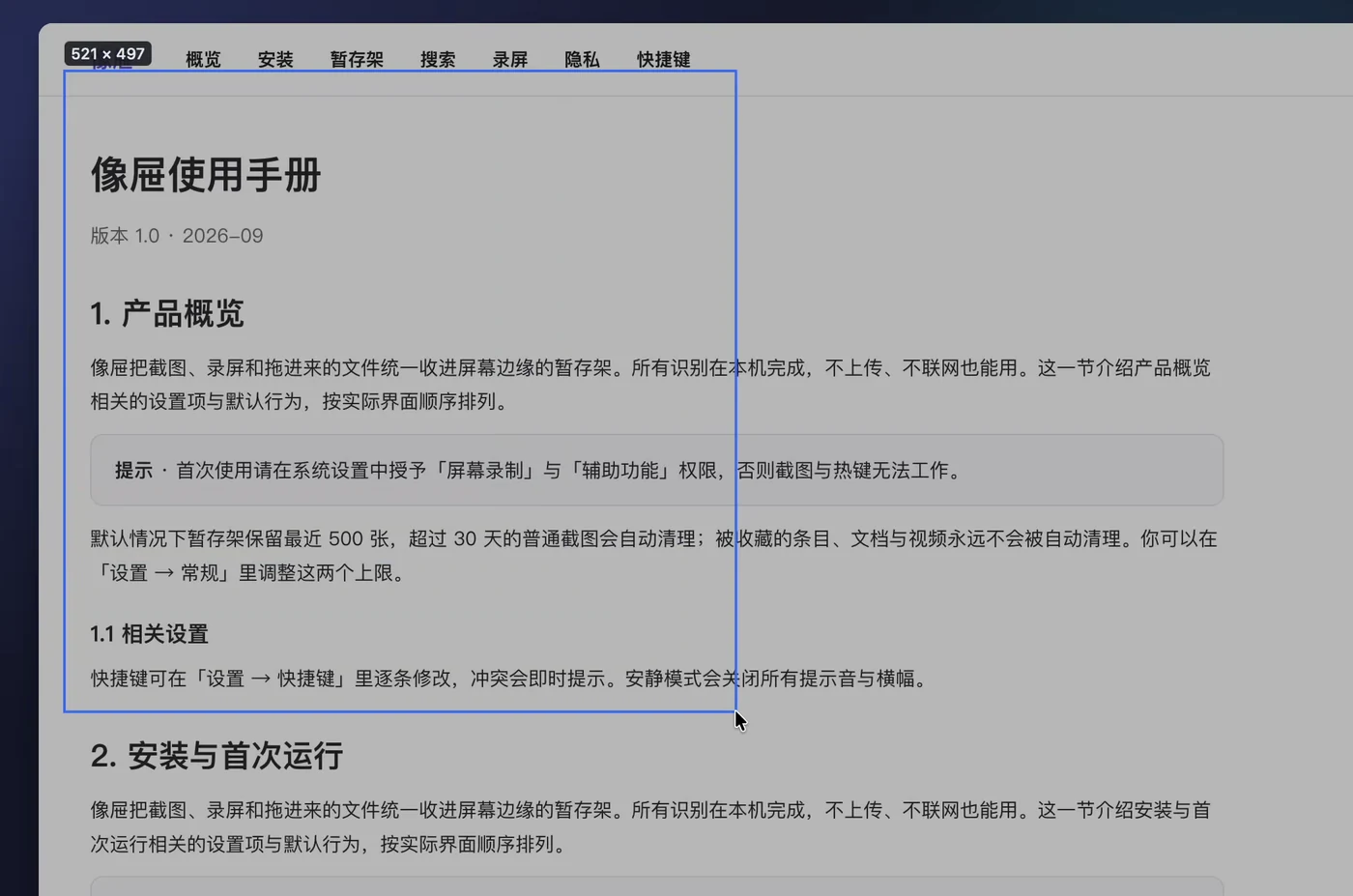Click the heading 2. 安装与首次运行

(217, 756)
